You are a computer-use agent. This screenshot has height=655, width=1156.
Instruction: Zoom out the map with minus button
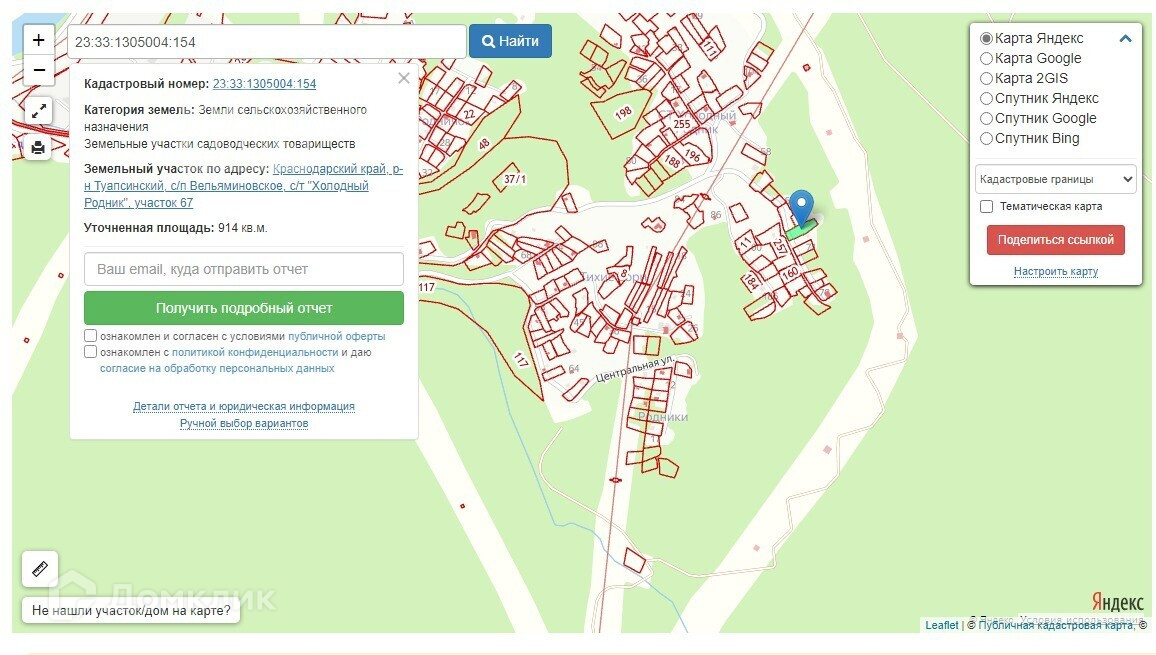click(x=39, y=71)
